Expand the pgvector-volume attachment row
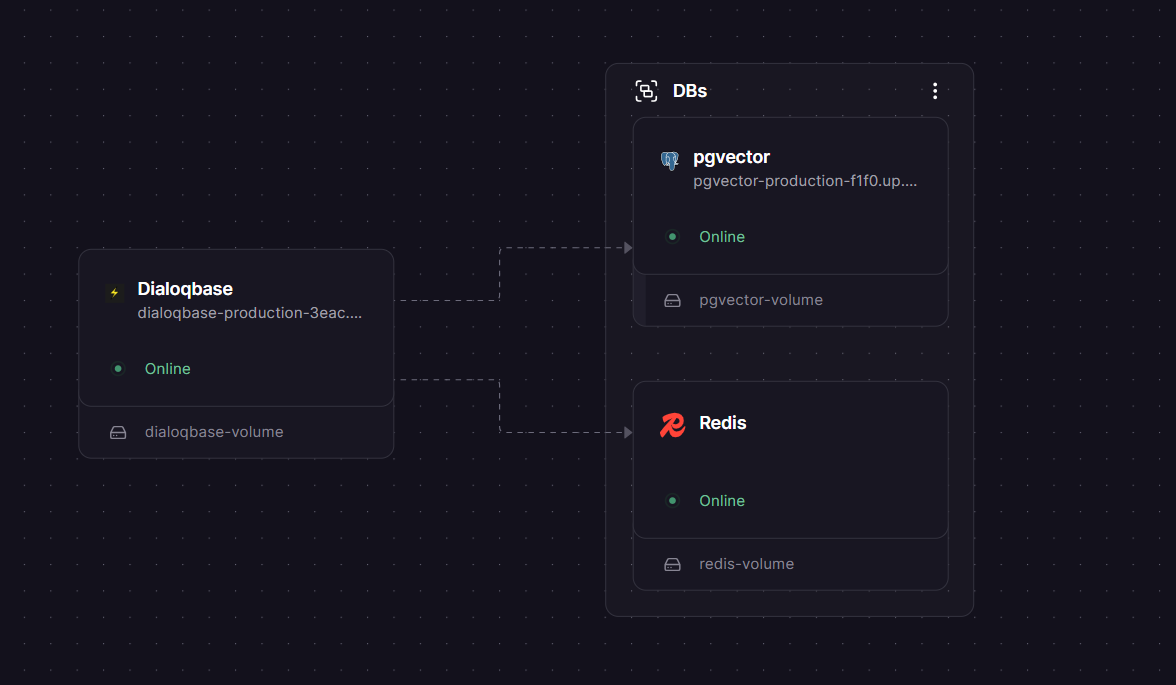Viewport: 1176px width, 685px height. coord(761,299)
